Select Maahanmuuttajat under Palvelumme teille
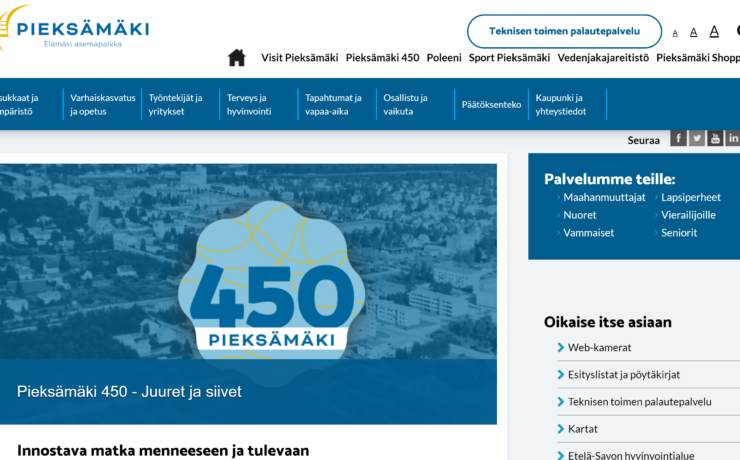Screen dimensions: 740x460 [x=604, y=197]
